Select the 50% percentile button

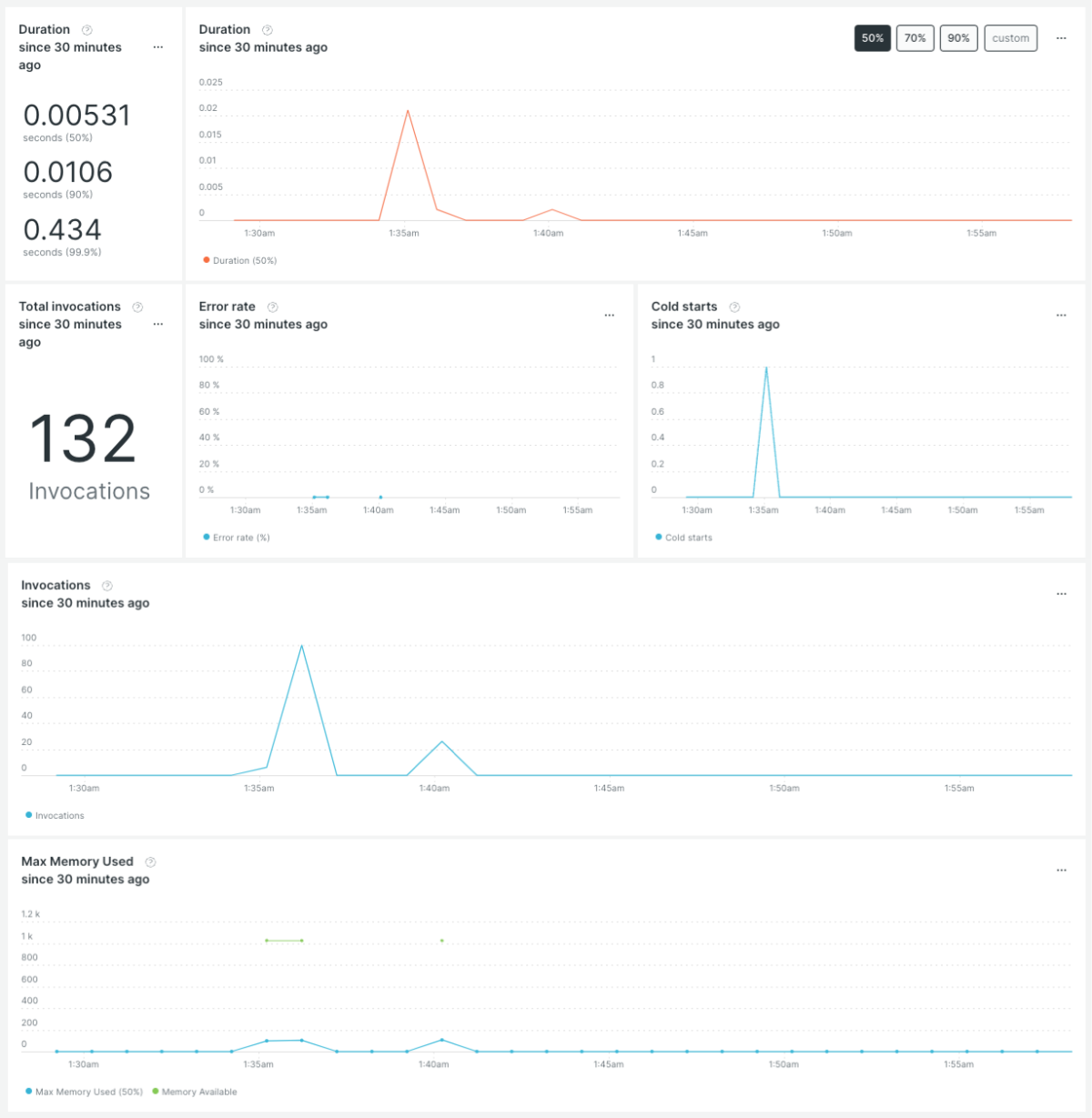(x=872, y=38)
